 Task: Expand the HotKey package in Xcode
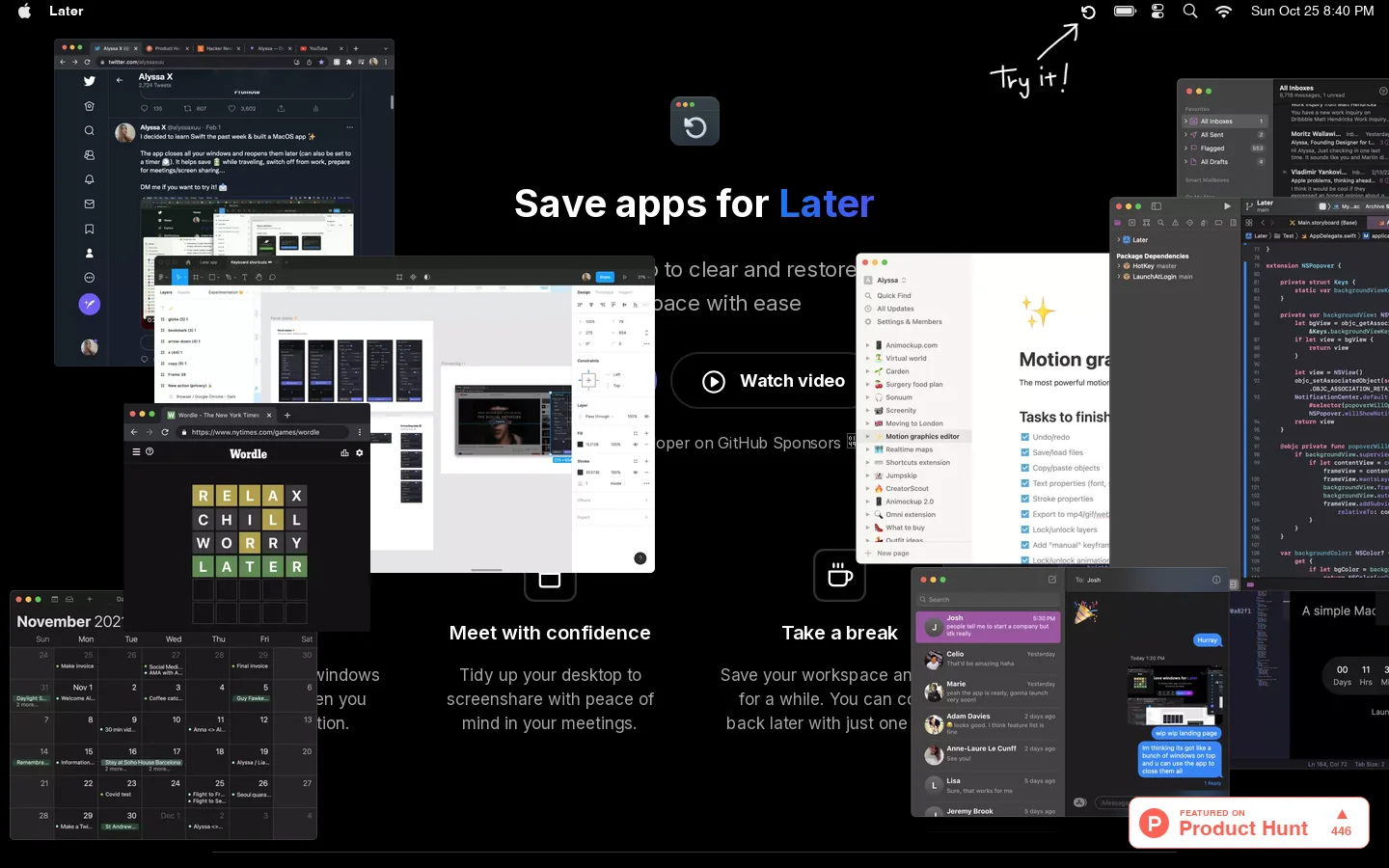click(x=1119, y=266)
